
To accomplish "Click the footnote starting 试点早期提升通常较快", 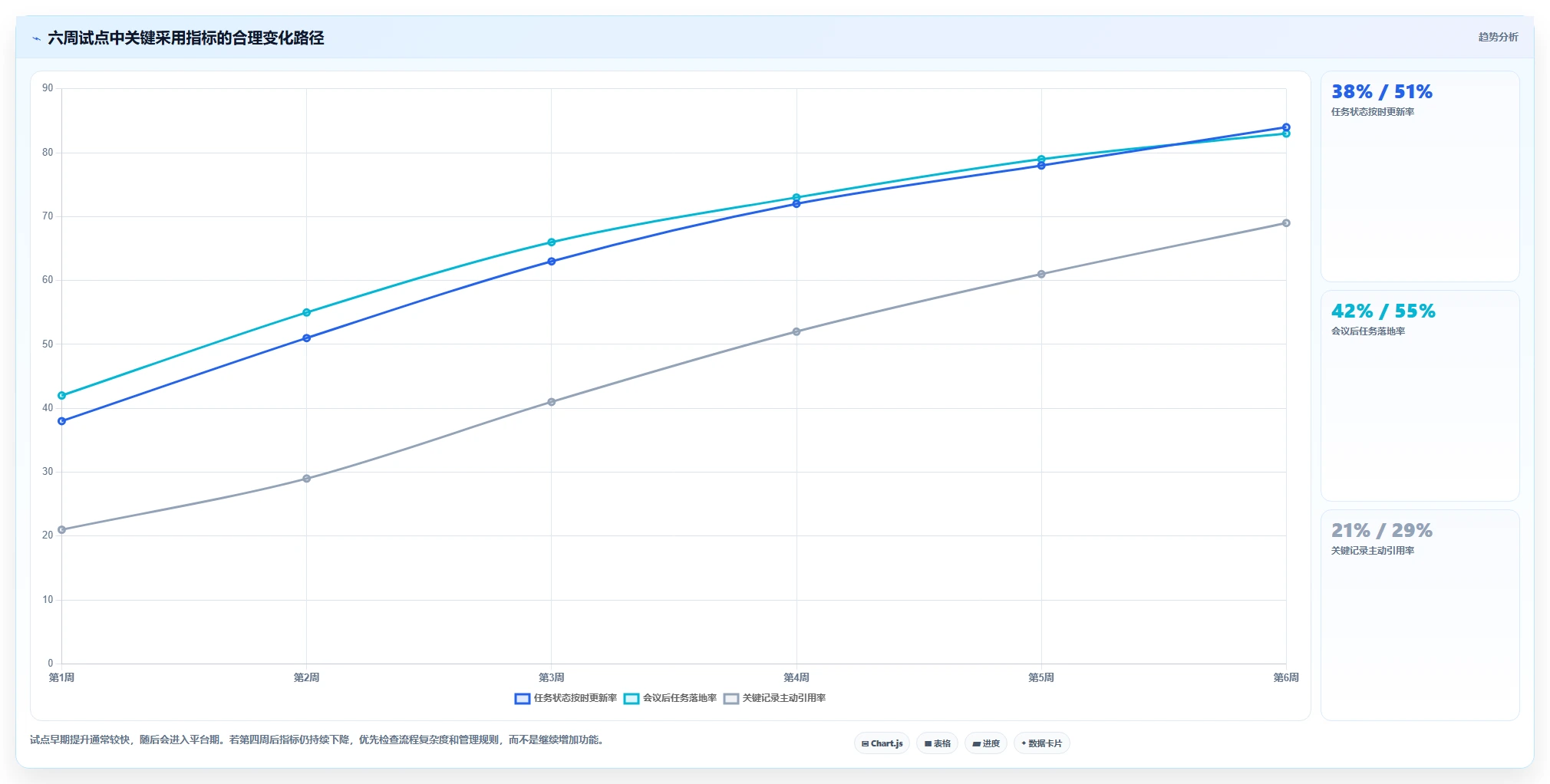I will tap(317, 740).
